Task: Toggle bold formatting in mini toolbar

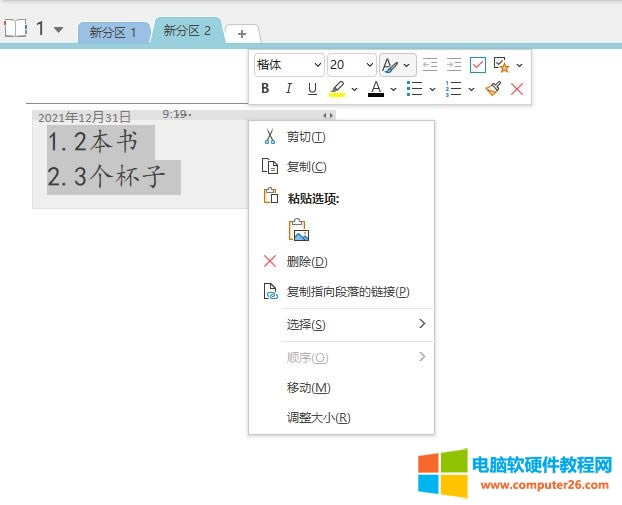Action: click(265, 89)
